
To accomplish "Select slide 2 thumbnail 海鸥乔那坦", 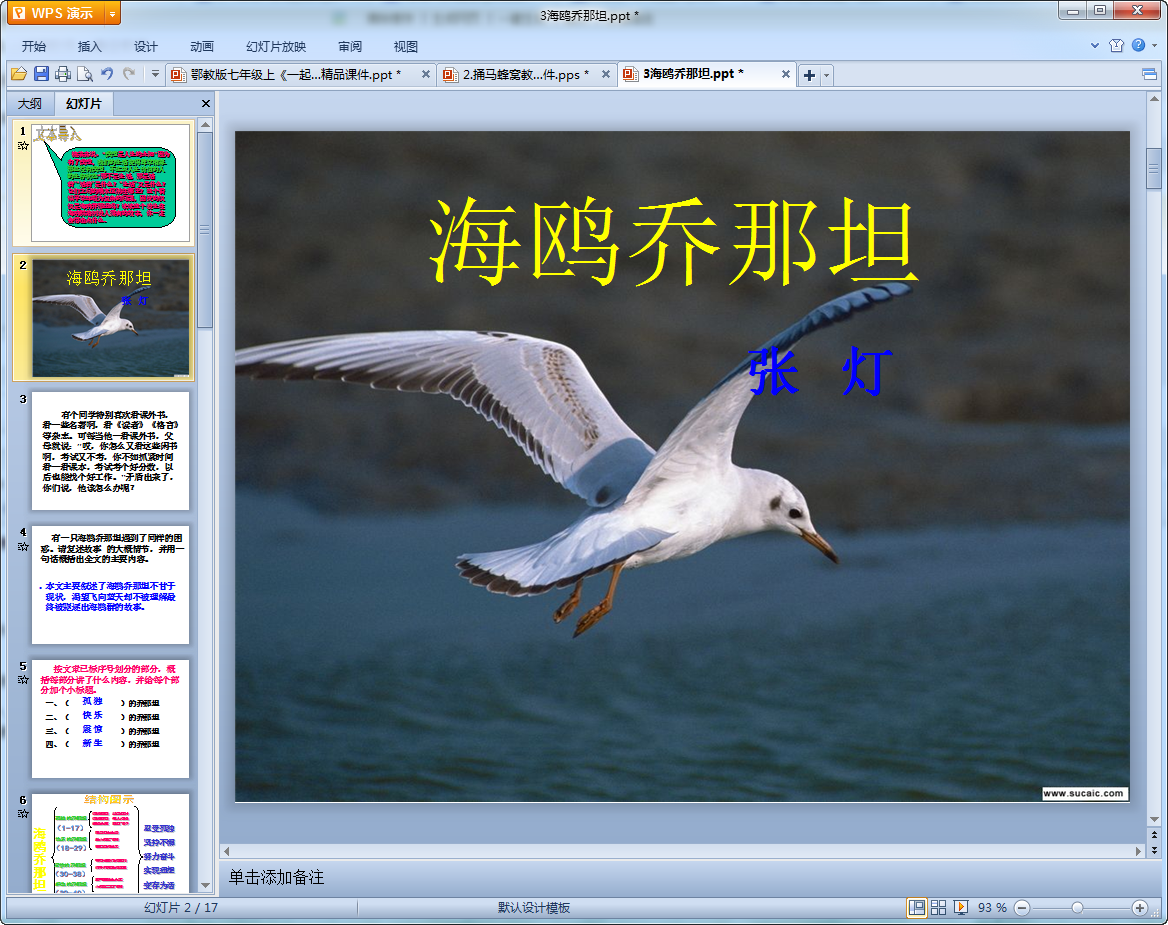I will point(110,318).
